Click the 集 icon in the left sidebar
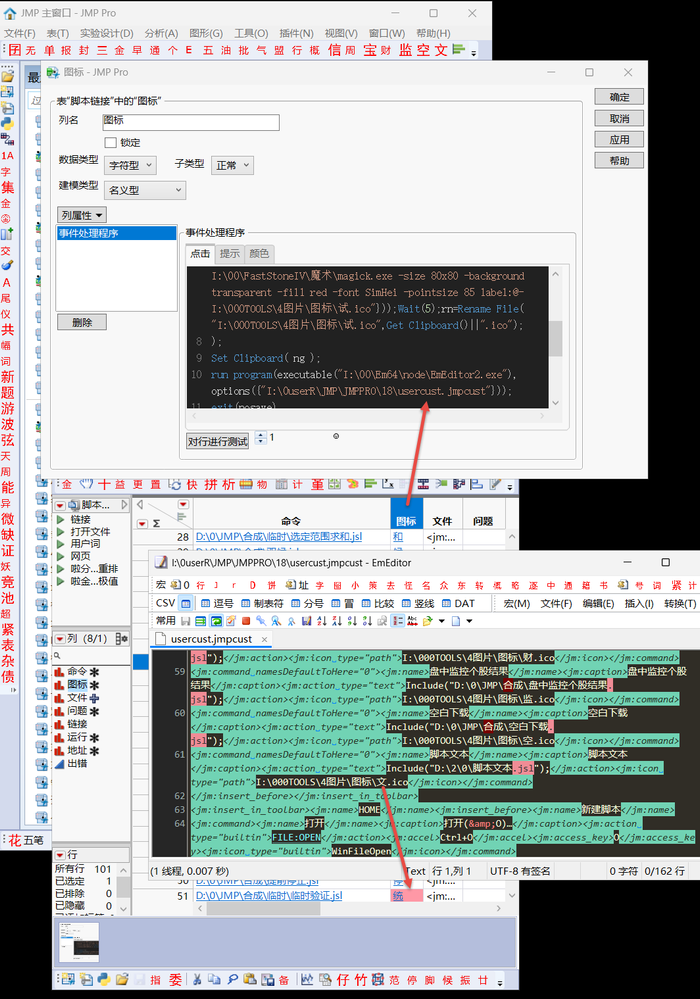The image size is (700, 999). coord(7,187)
